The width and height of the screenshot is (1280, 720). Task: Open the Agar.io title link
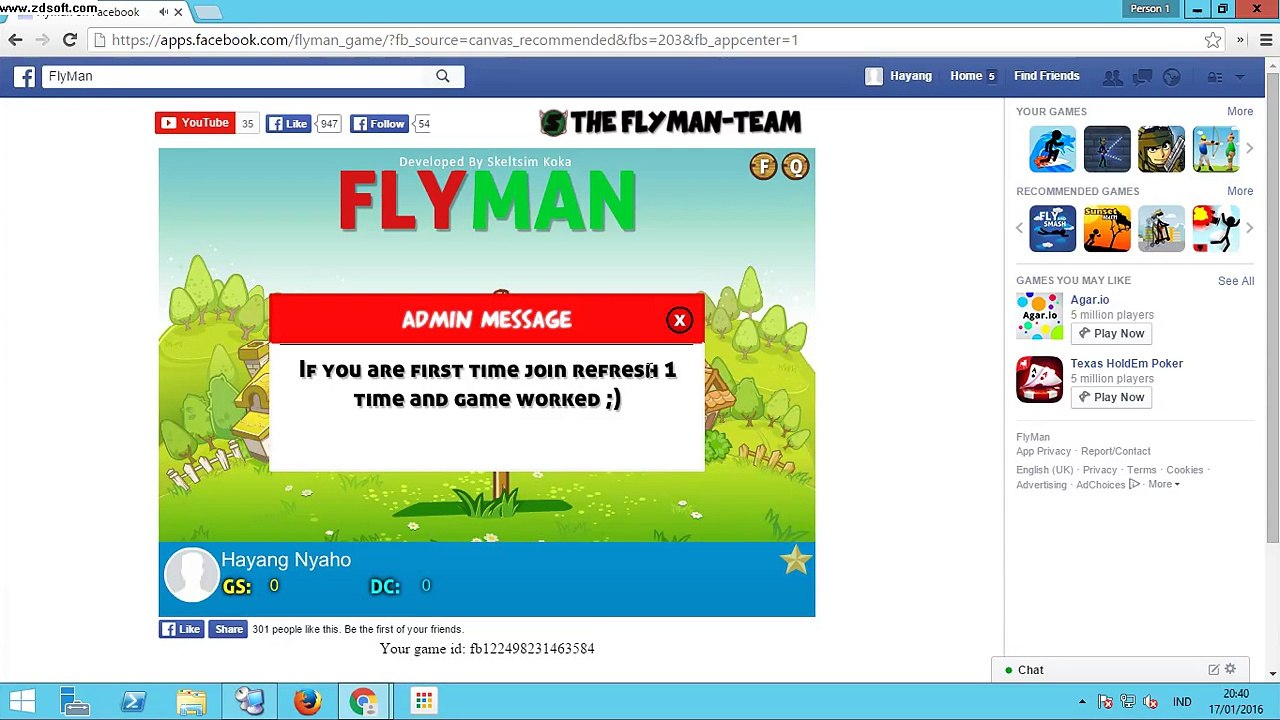1090,300
